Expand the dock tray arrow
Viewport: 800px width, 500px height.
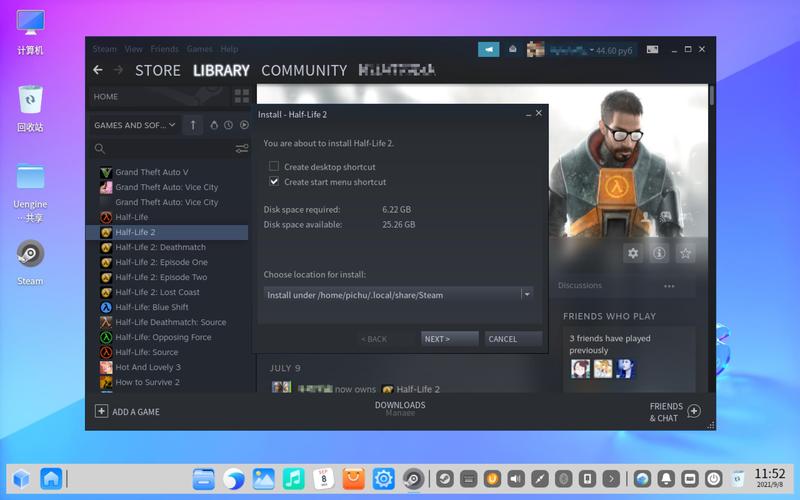pyautogui.click(x=611, y=479)
